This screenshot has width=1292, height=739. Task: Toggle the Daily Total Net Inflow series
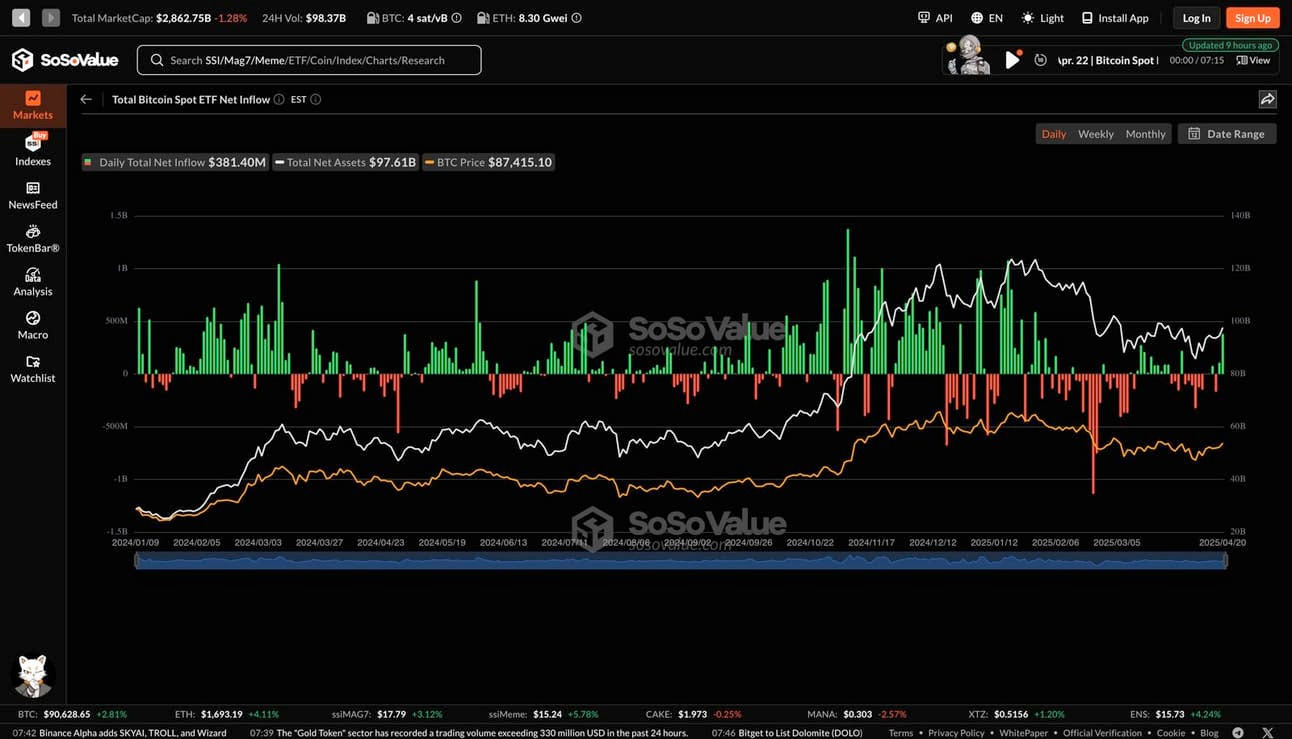coord(175,161)
